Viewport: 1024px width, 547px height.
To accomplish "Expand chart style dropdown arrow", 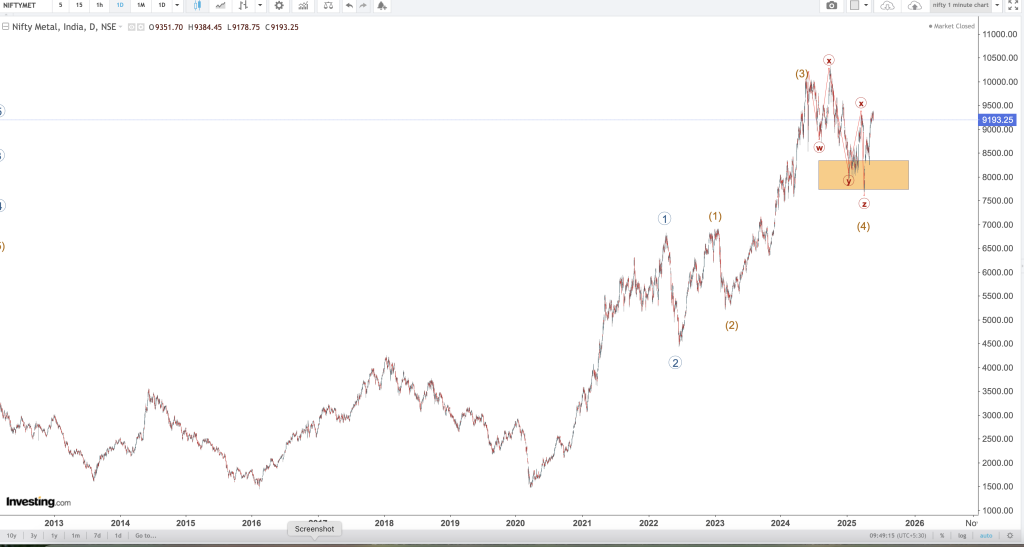I will [260, 5].
